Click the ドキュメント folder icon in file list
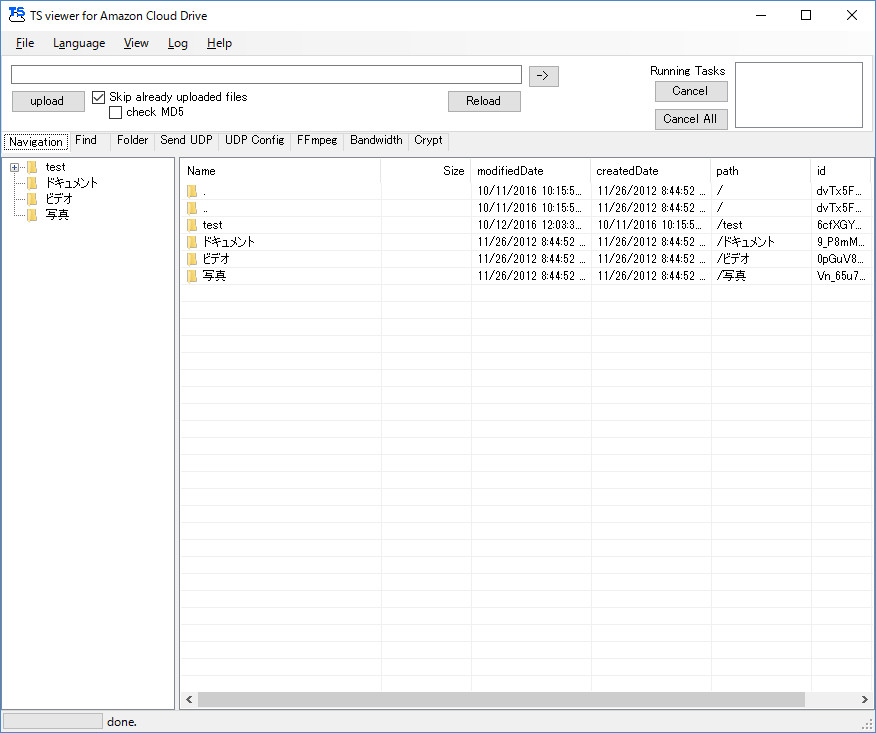This screenshot has height=733, width=876. pyautogui.click(x=192, y=242)
